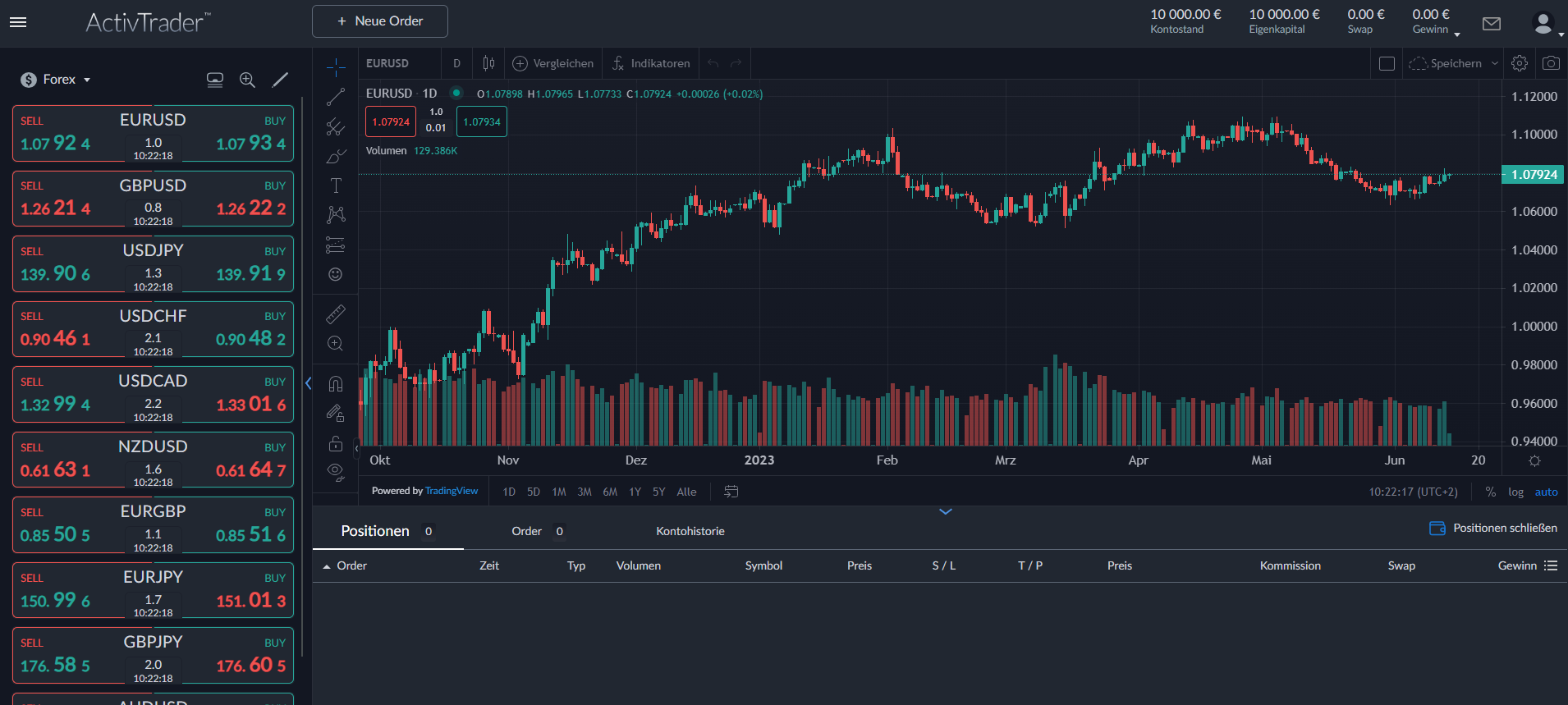Switch to the Kontohistorie tab
The image size is (1568, 705).
click(x=690, y=531)
